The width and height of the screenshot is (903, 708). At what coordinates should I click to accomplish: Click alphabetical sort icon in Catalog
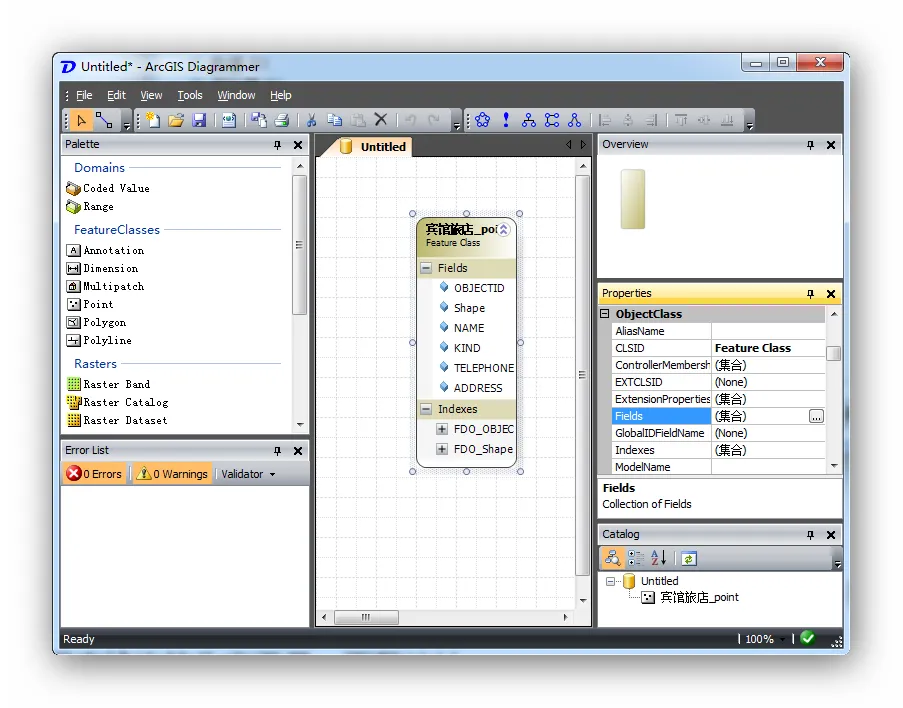(658, 559)
